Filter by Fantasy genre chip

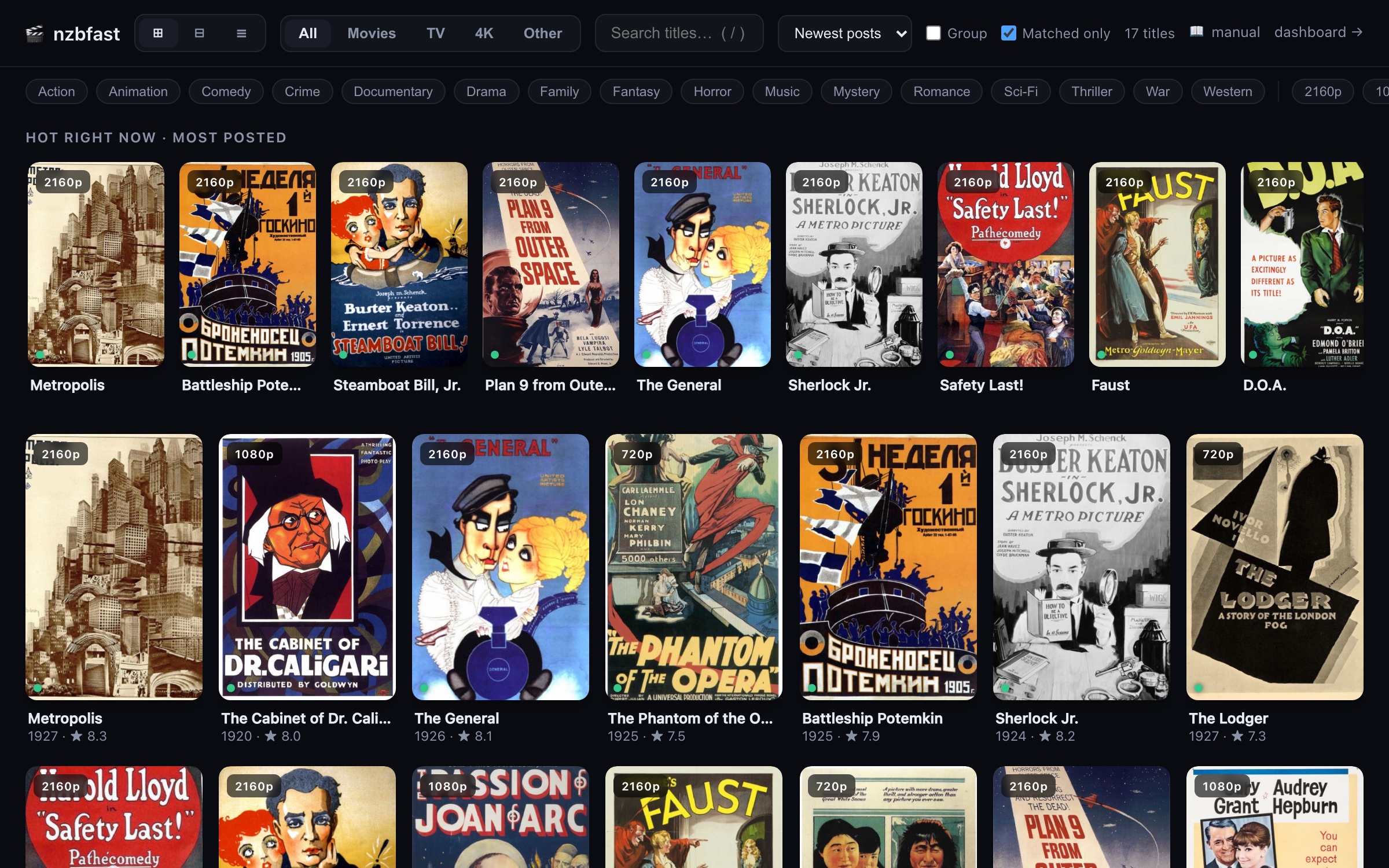[636, 91]
